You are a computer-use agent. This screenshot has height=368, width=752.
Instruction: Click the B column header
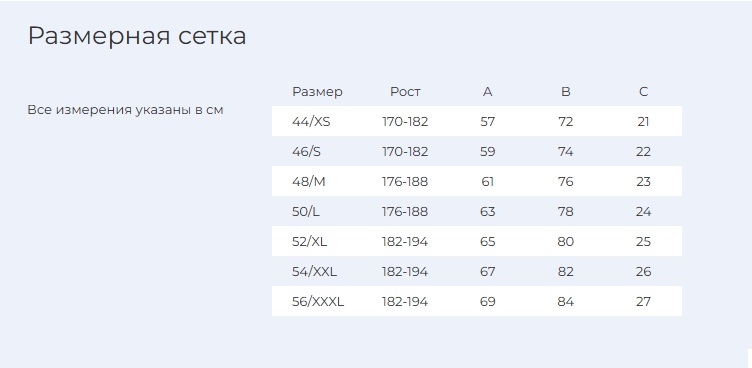pos(565,92)
